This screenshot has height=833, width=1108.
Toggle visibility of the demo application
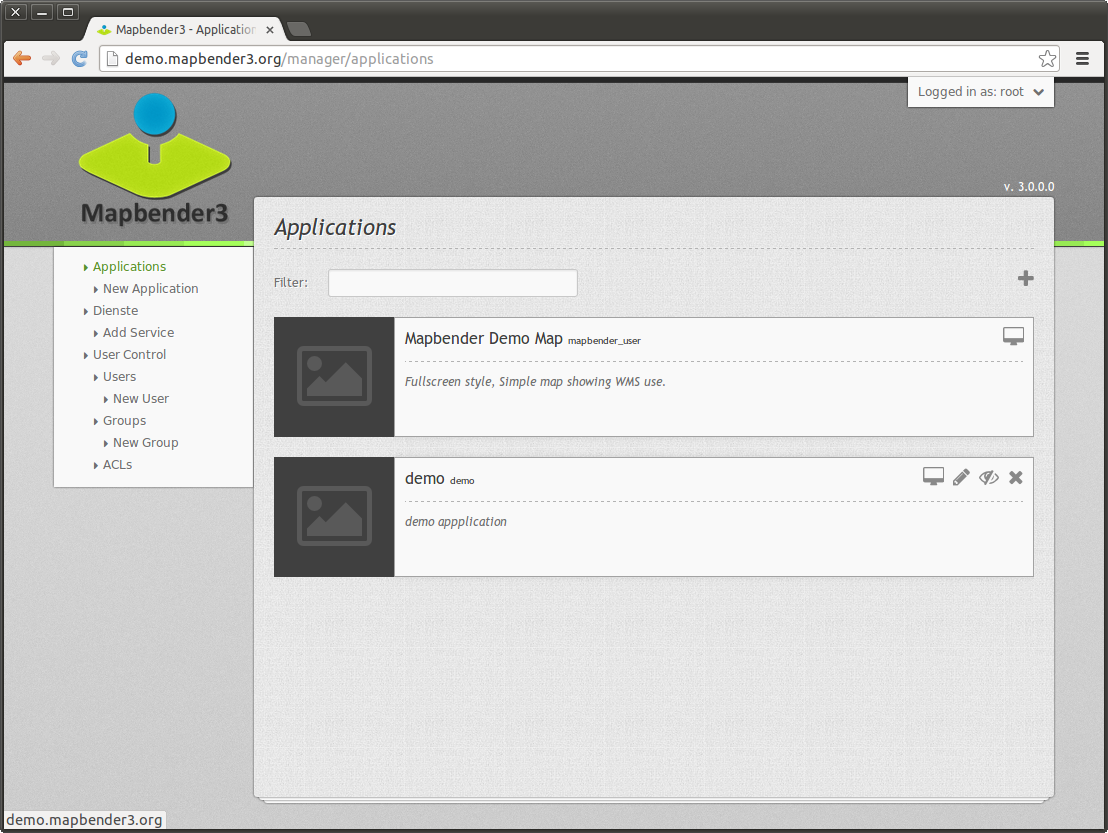click(989, 478)
